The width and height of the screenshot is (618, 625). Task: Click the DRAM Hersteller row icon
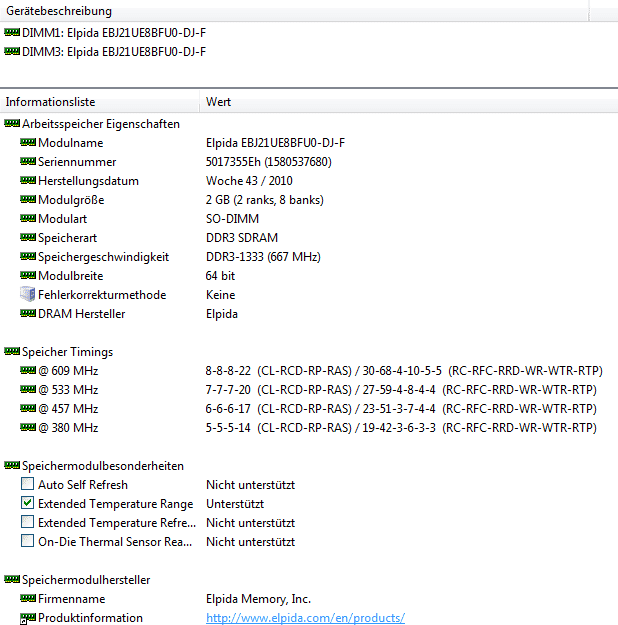(x=28, y=313)
